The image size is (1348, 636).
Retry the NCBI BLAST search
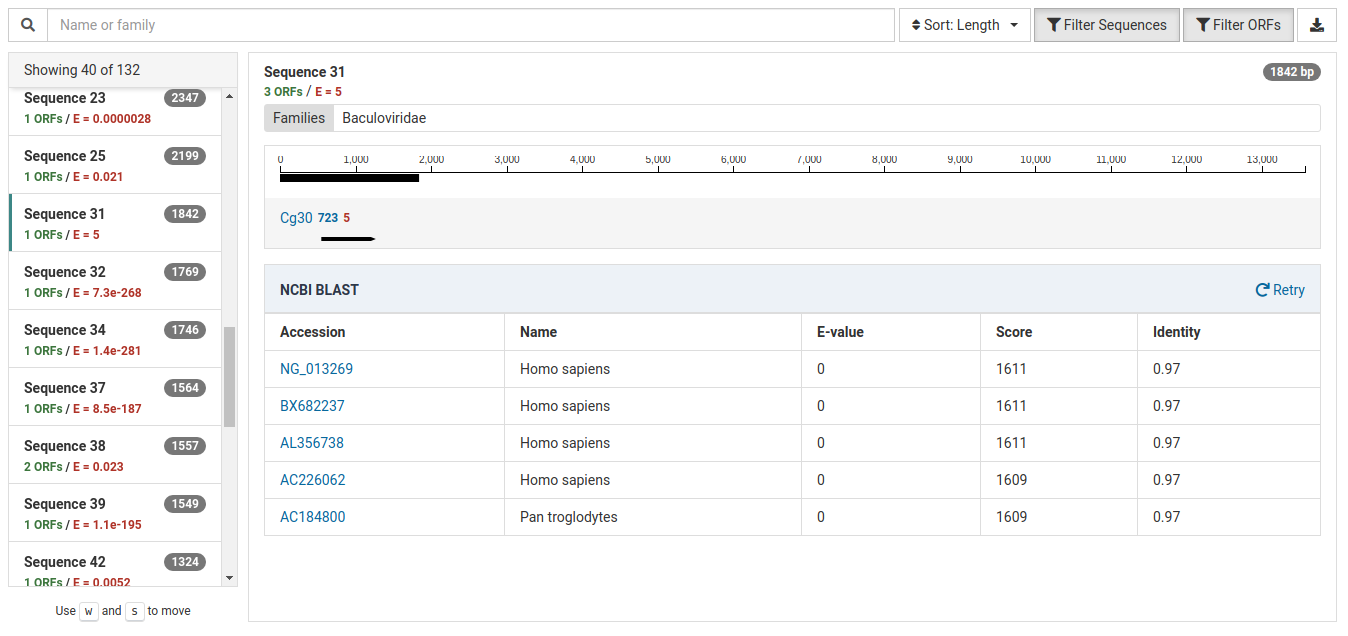tap(1280, 290)
